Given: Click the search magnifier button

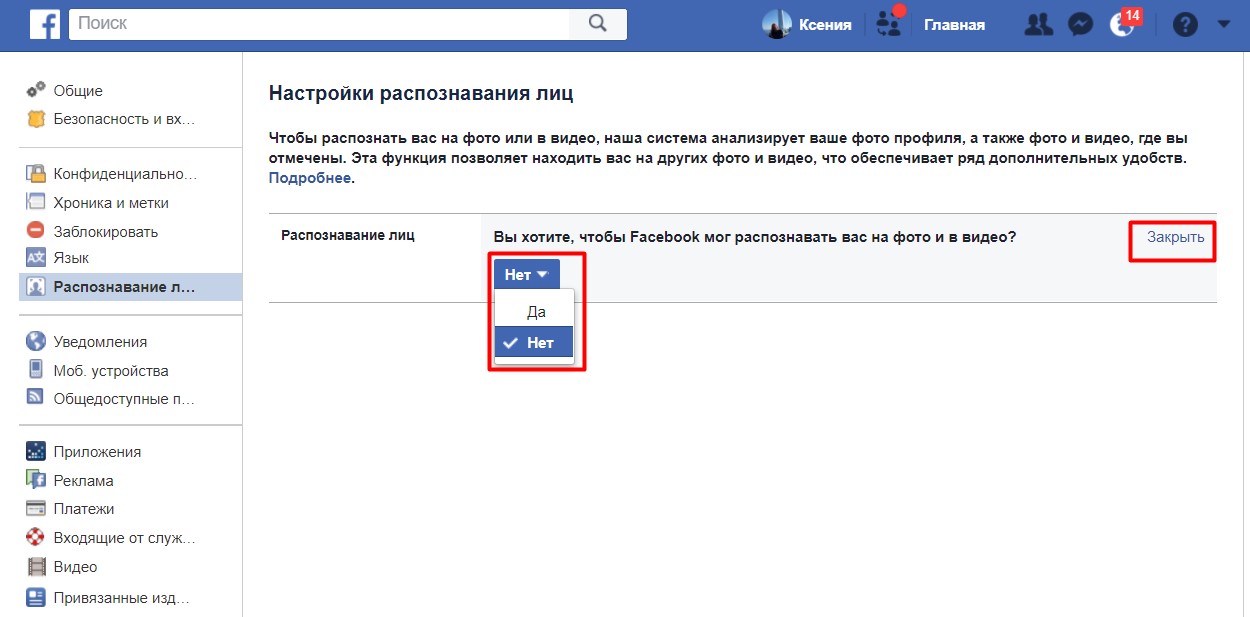Looking at the screenshot, I should [x=598, y=23].
